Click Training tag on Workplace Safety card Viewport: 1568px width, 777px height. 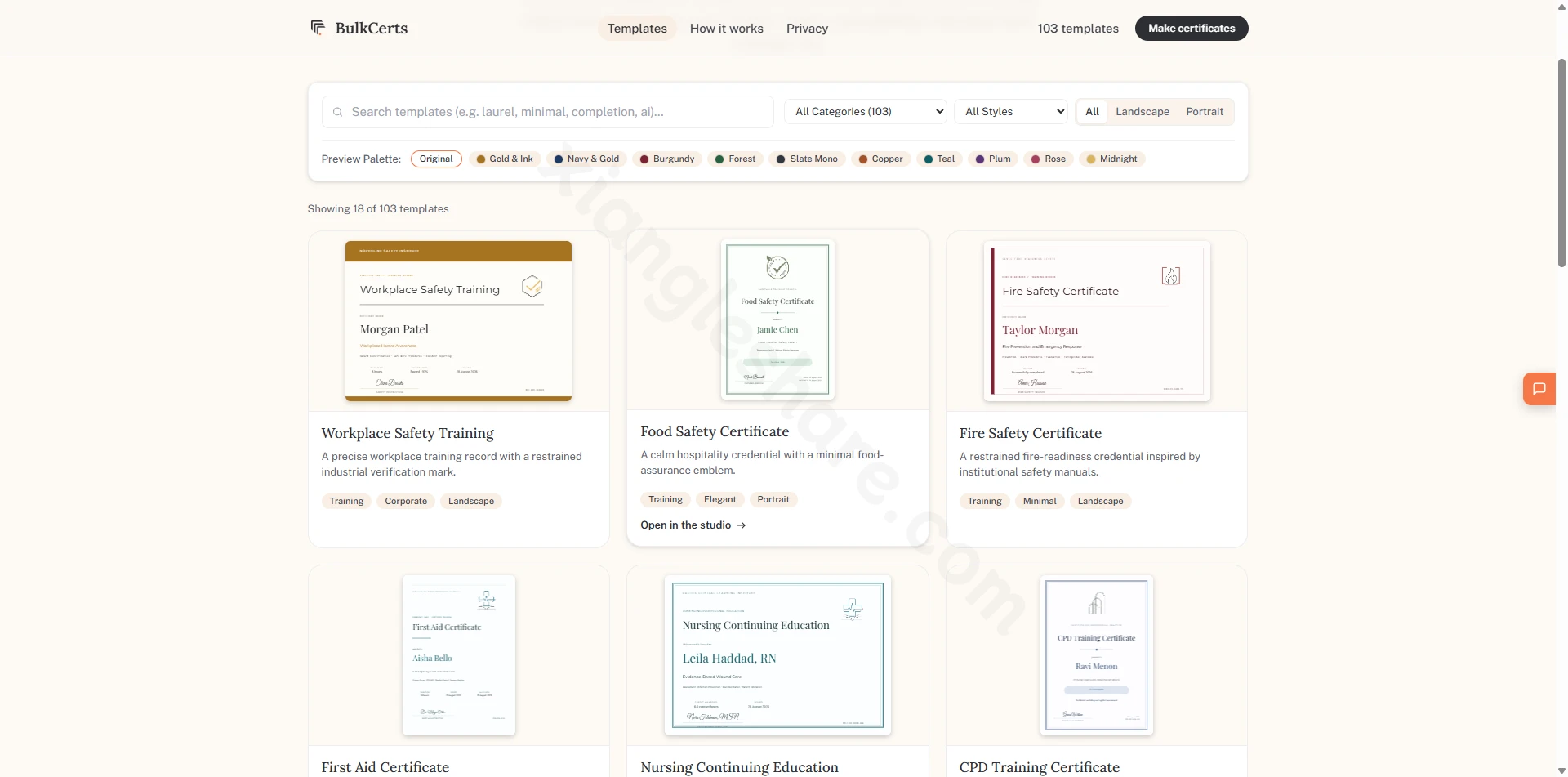coord(346,502)
